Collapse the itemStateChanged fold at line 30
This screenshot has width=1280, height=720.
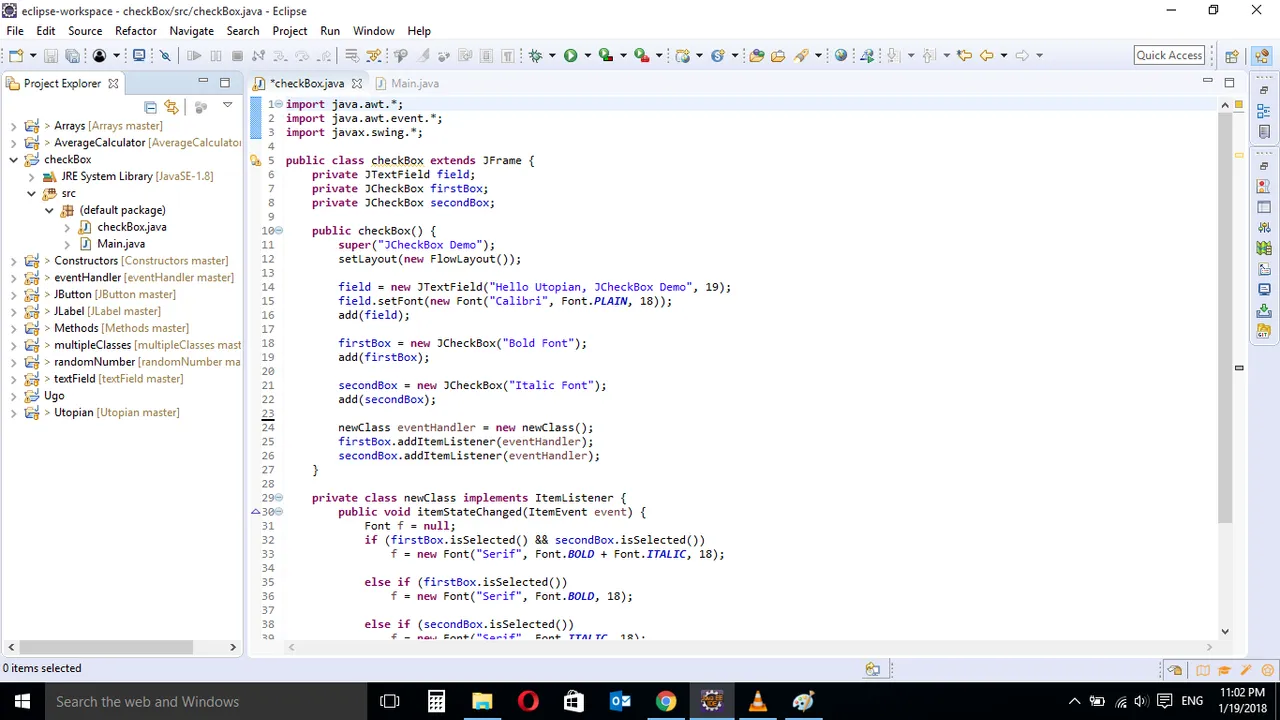point(279,512)
